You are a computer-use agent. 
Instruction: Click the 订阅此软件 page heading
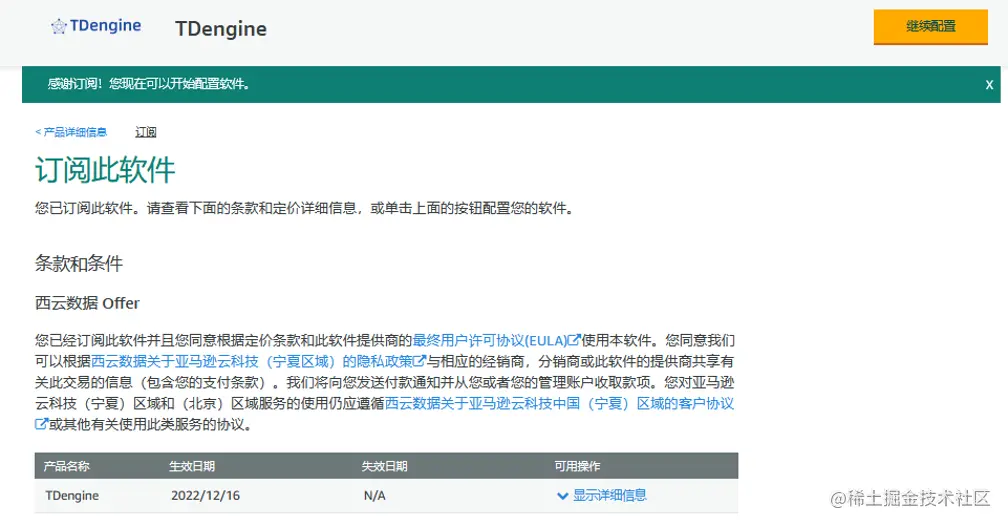(x=105, y=170)
